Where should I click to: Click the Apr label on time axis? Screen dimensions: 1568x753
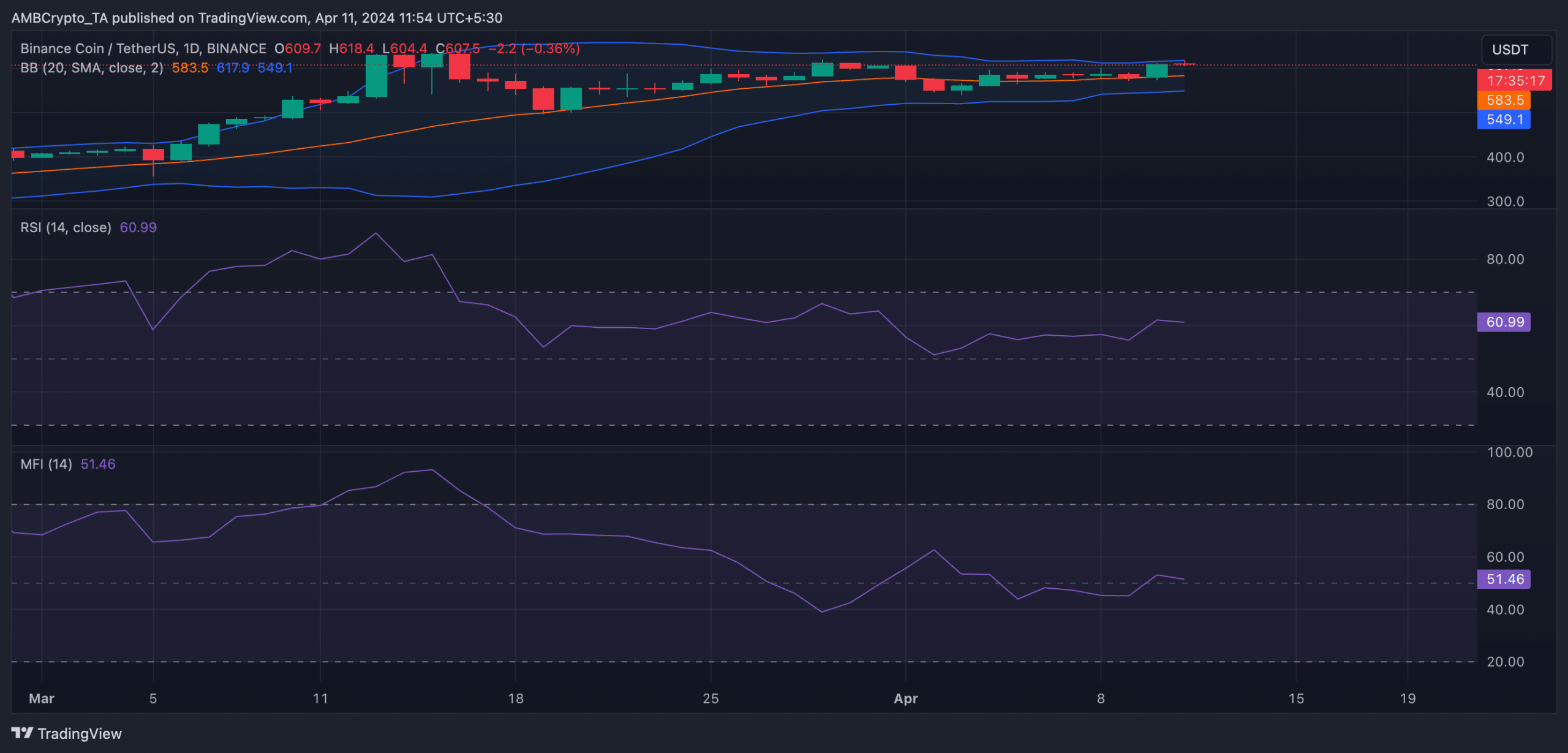(906, 698)
